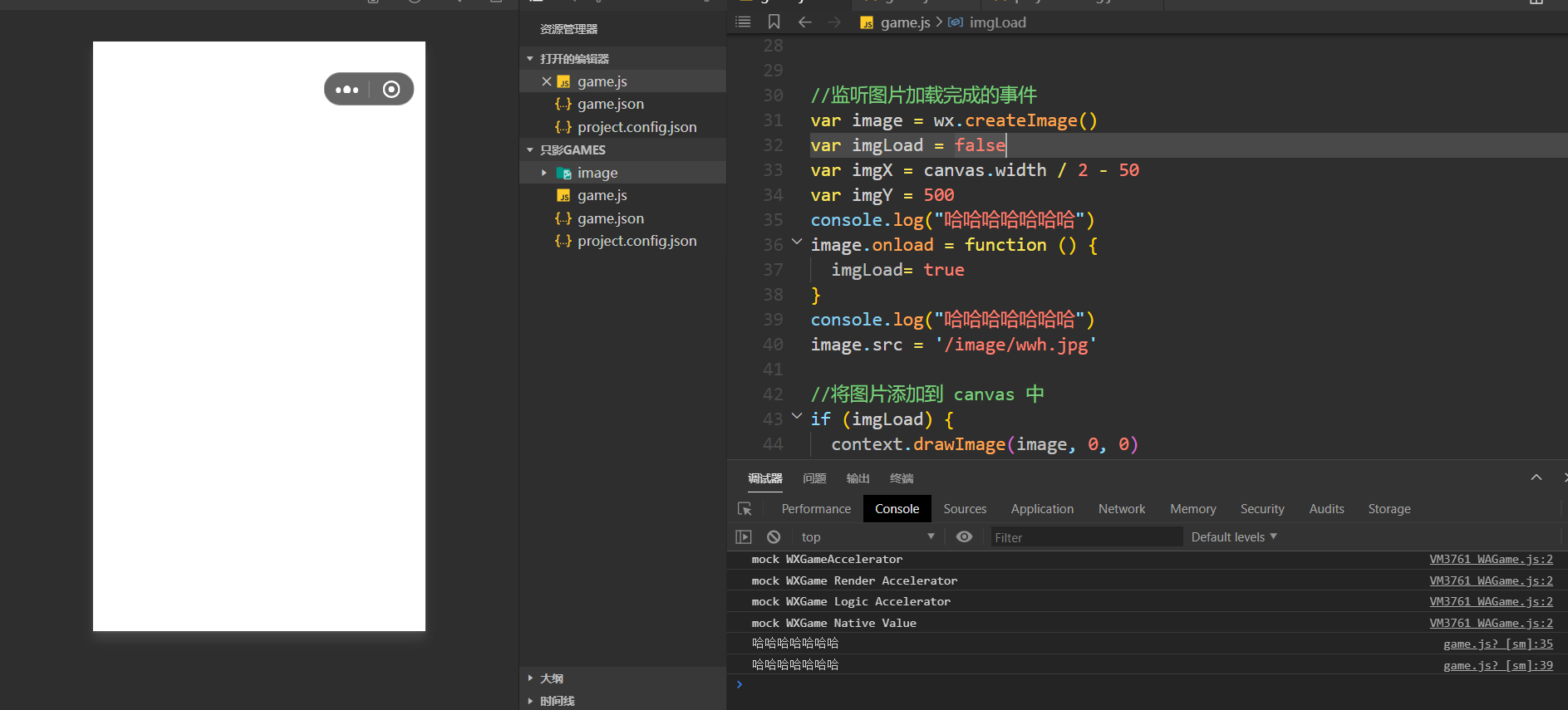Collapse the debugger panel with the chevron
The height and width of the screenshot is (710, 1568).
1536,477
